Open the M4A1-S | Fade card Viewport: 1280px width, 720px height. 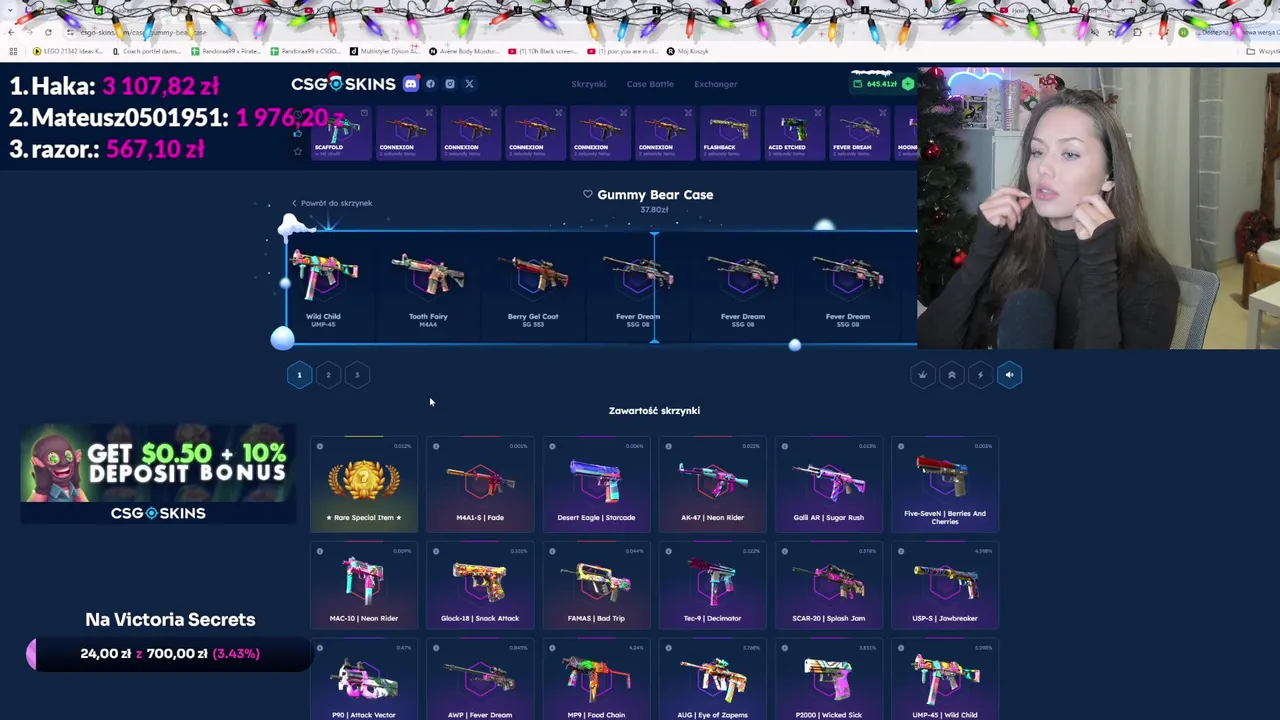coord(480,484)
